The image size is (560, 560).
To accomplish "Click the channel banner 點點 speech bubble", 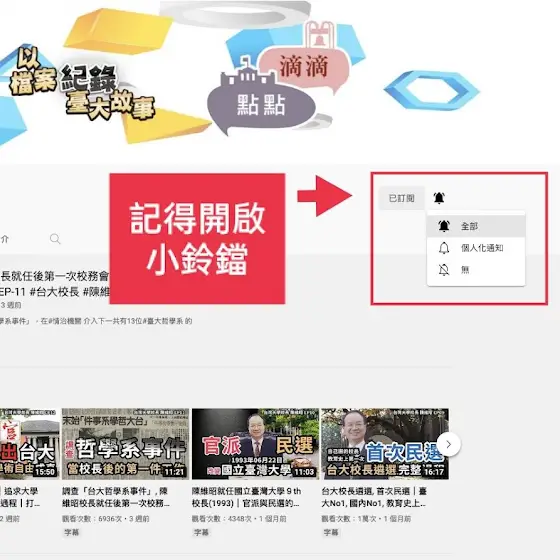I will pyautogui.click(x=261, y=105).
